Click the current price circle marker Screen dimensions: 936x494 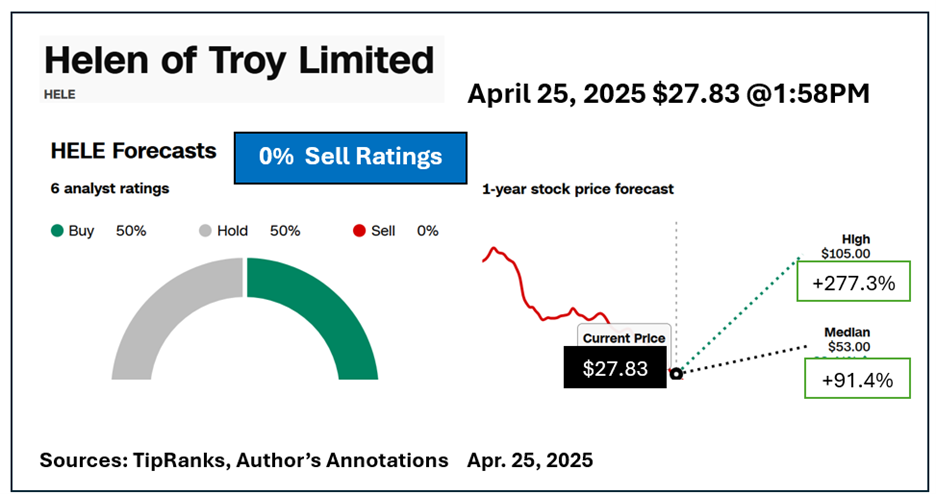(x=676, y=374)
